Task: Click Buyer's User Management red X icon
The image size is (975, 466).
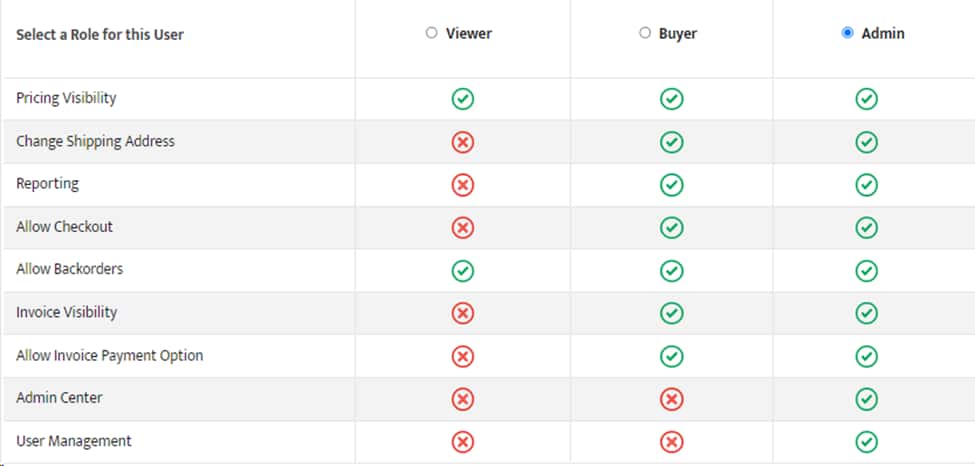Action: [x=672, y=442]
